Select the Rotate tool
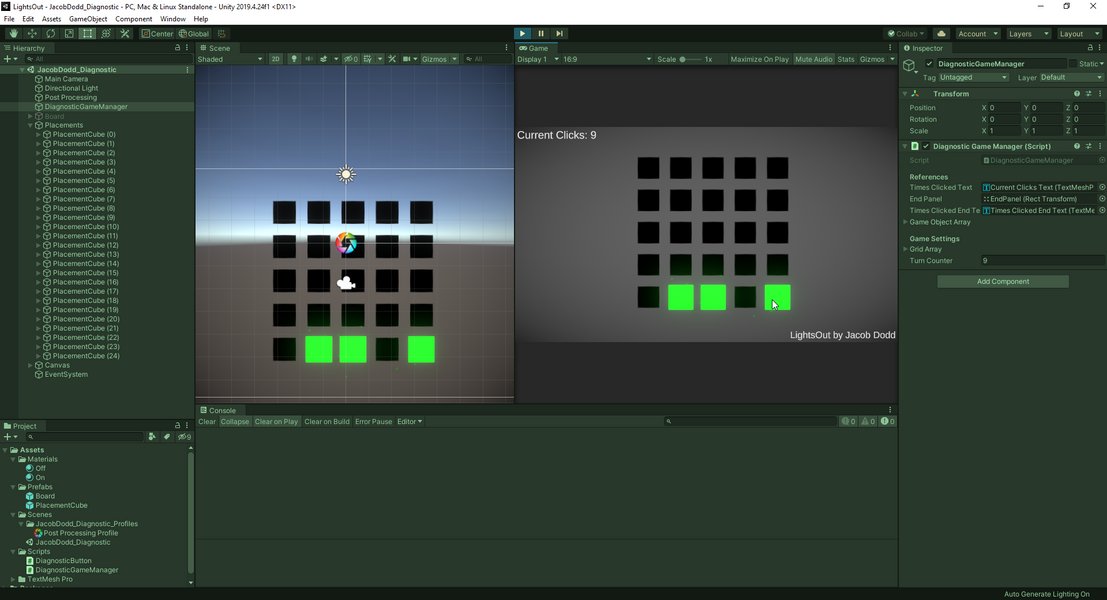 coord(50,33)
